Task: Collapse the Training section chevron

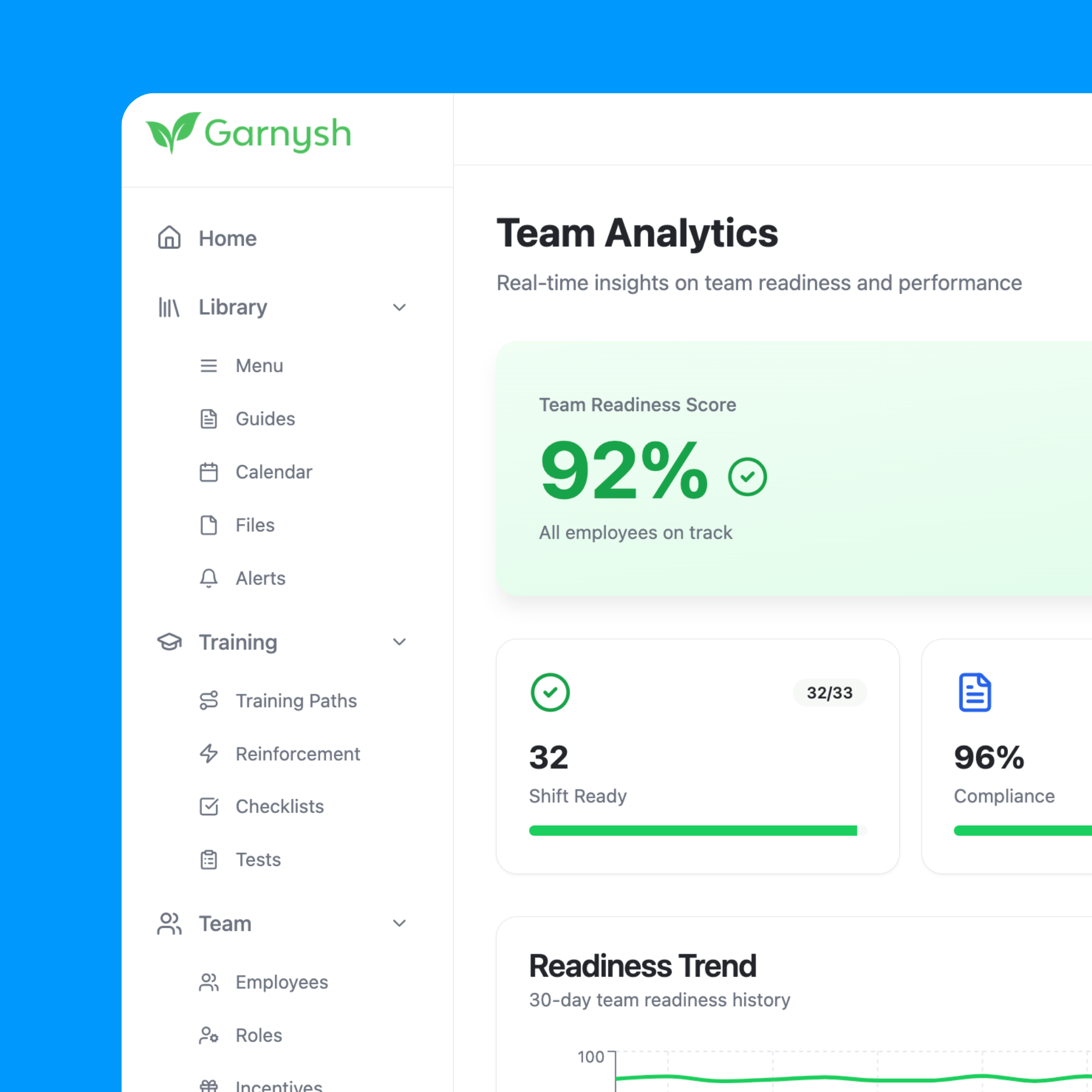Action: pyautogui.click(x=400, y=642)
